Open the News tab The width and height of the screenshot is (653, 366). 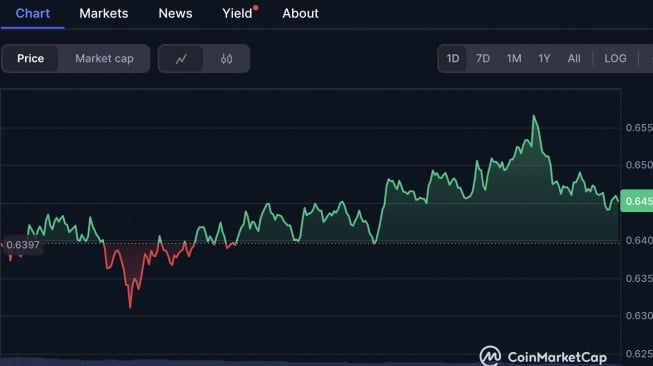175,13
